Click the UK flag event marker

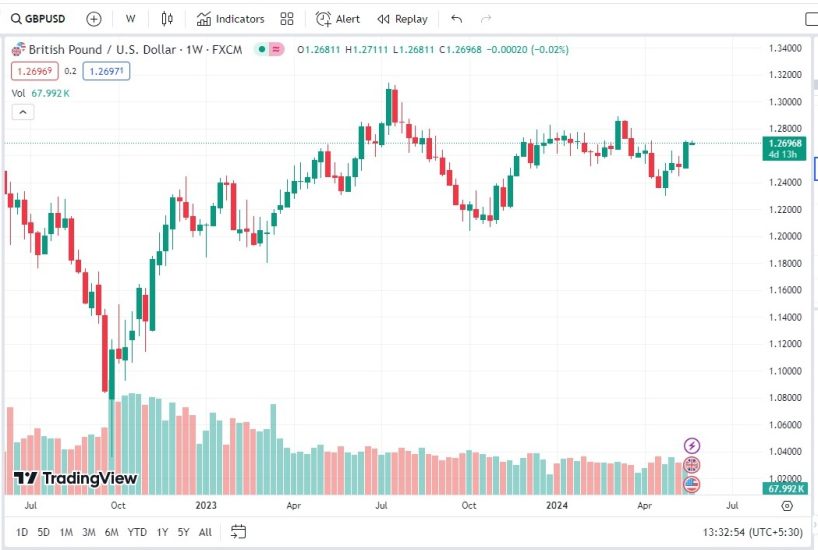691,465
